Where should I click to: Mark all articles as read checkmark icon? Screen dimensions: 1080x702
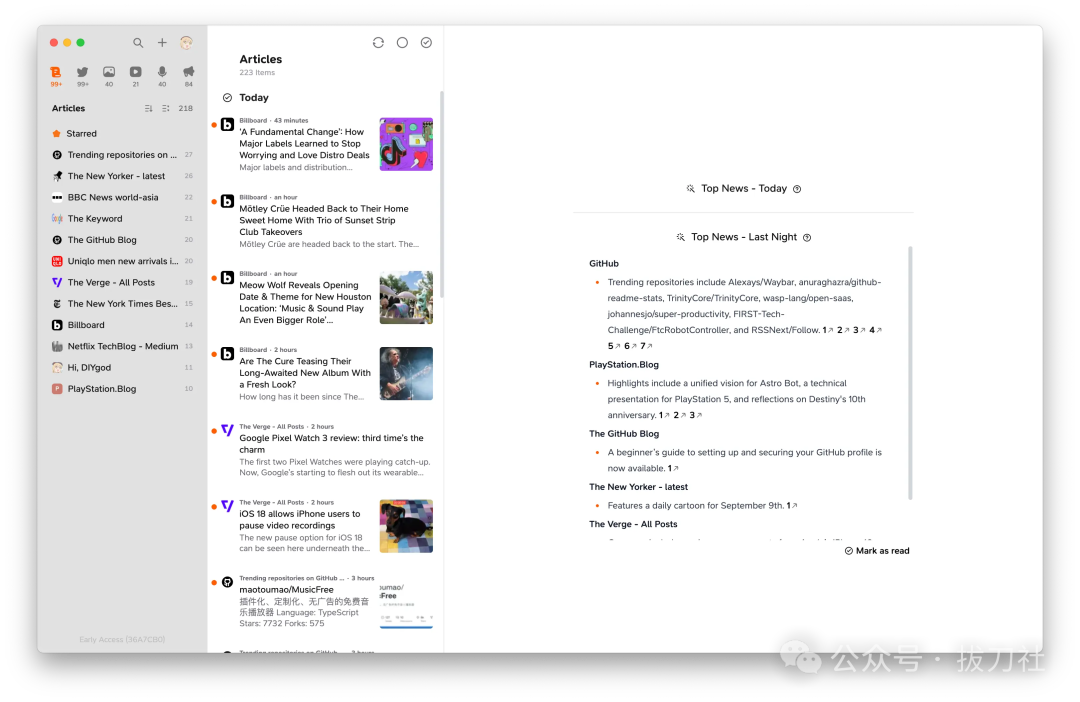tap(426, 43)
